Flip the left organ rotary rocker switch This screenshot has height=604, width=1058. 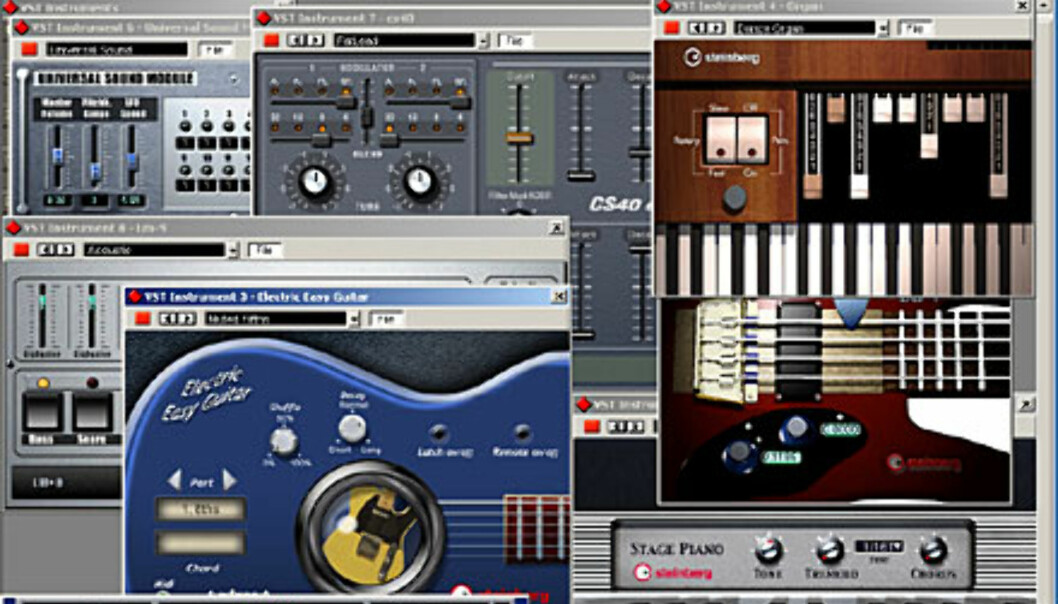click(x=720, y=139)
